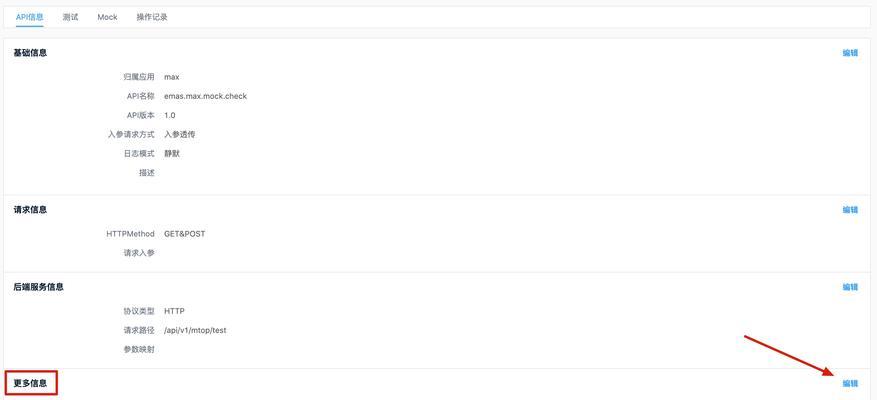Go to the 操作记录 tab
The image size is (877, 400).
(152, 17)
